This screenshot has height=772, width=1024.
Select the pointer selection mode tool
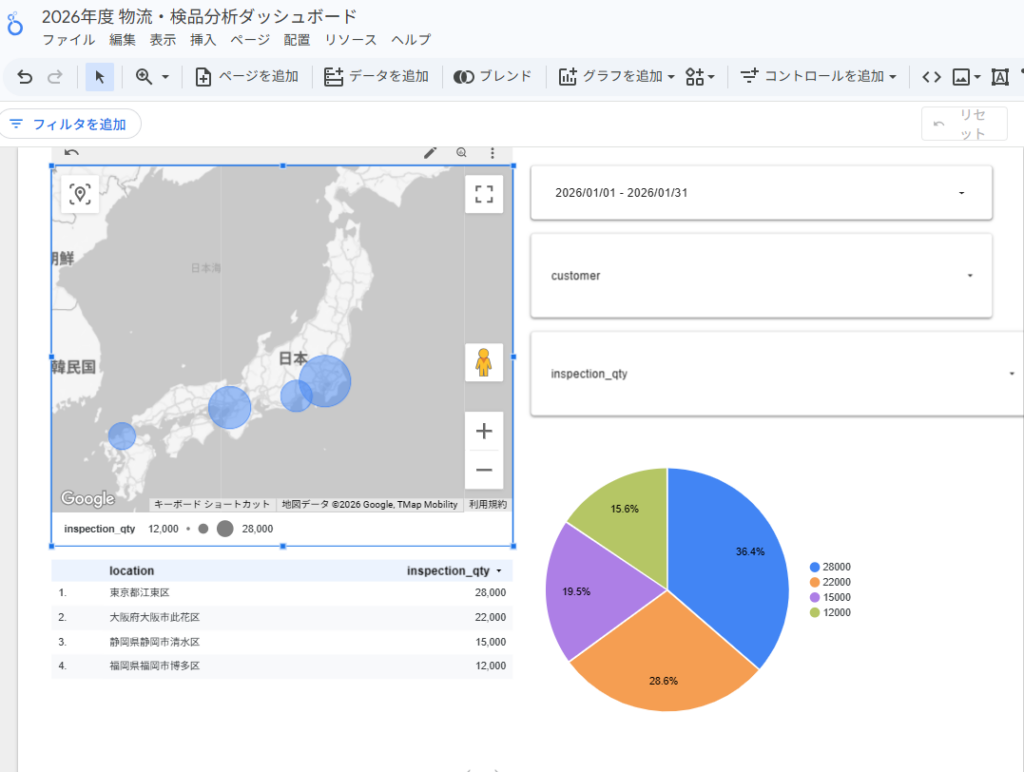[x=99, y=77]
